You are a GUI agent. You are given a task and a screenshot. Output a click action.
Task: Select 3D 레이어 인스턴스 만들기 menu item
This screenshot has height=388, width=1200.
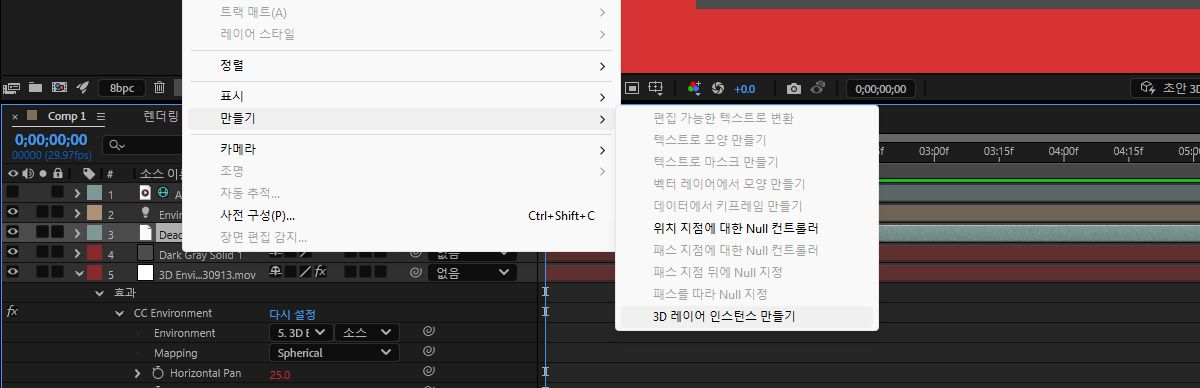pos(747,316)
